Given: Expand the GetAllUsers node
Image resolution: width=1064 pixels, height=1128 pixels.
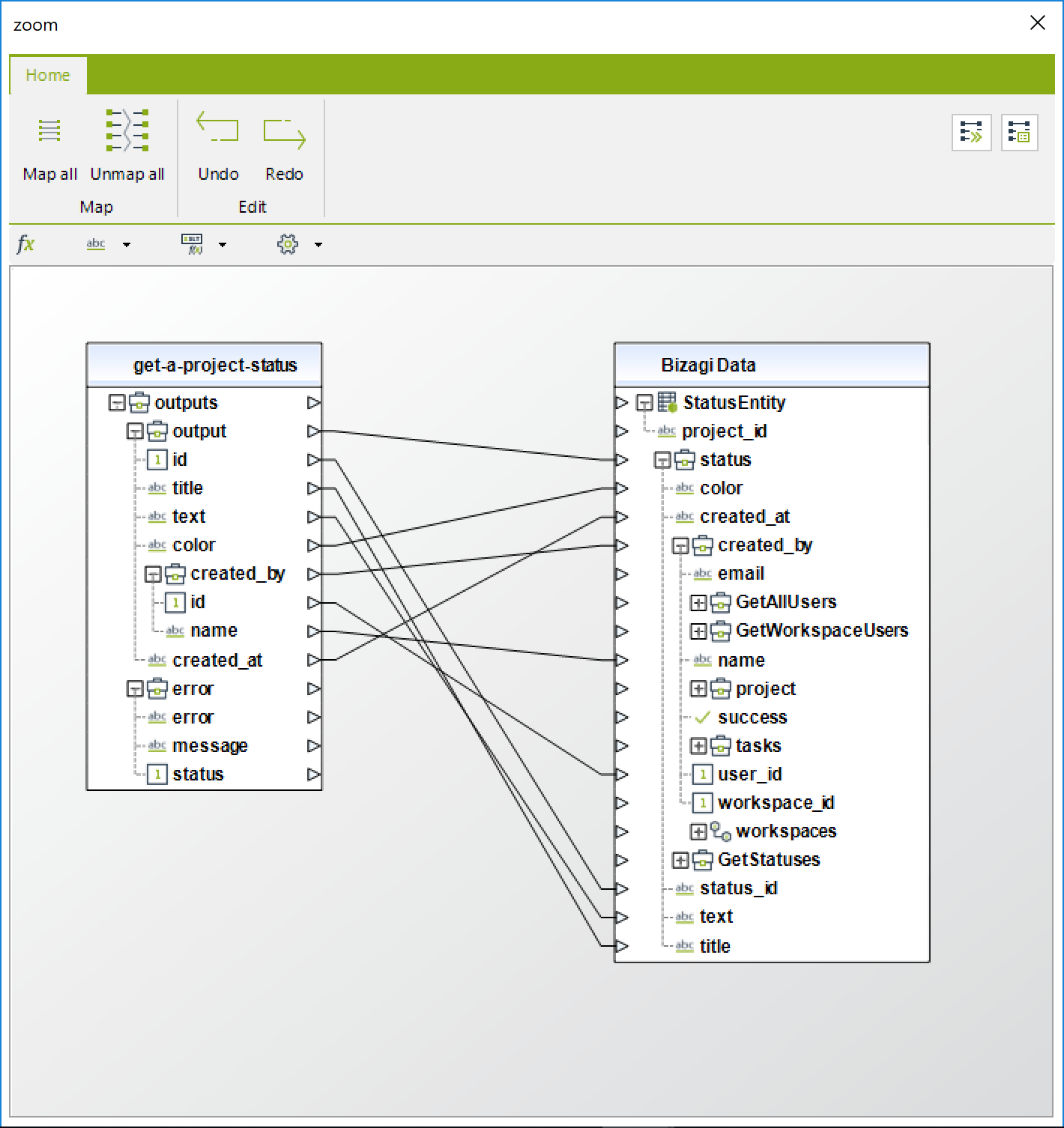Looking at the screenshot, I should pos(698,602).
